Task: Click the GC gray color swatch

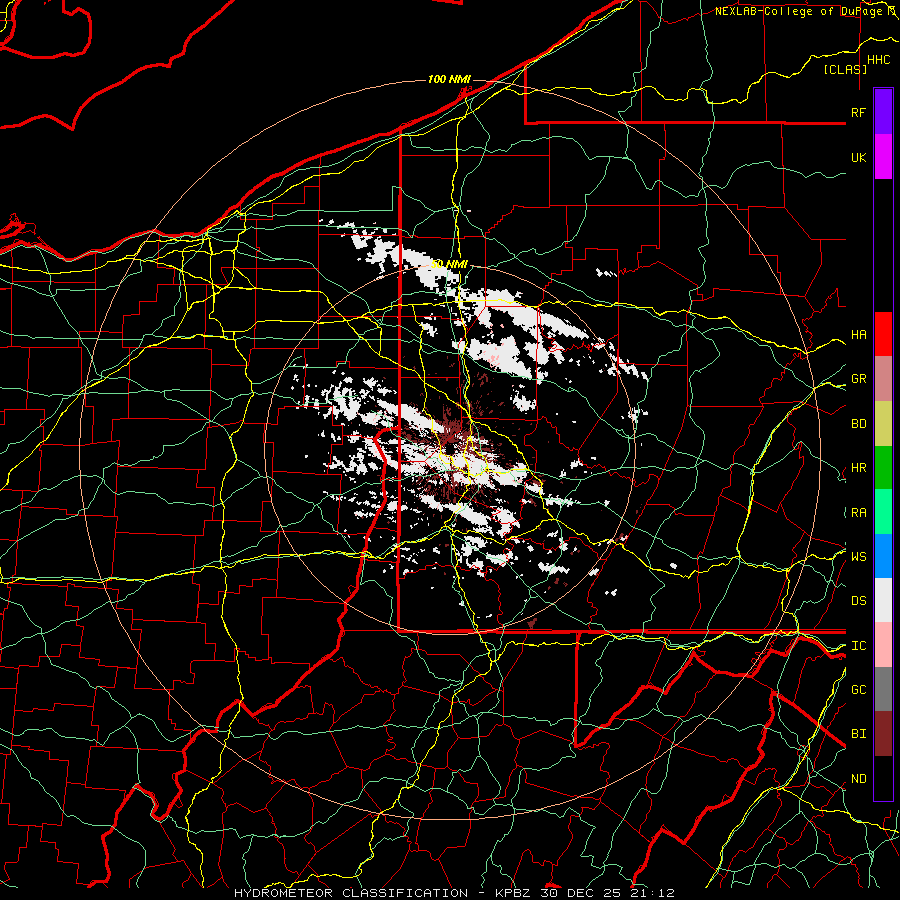Action: click(883, 689)
